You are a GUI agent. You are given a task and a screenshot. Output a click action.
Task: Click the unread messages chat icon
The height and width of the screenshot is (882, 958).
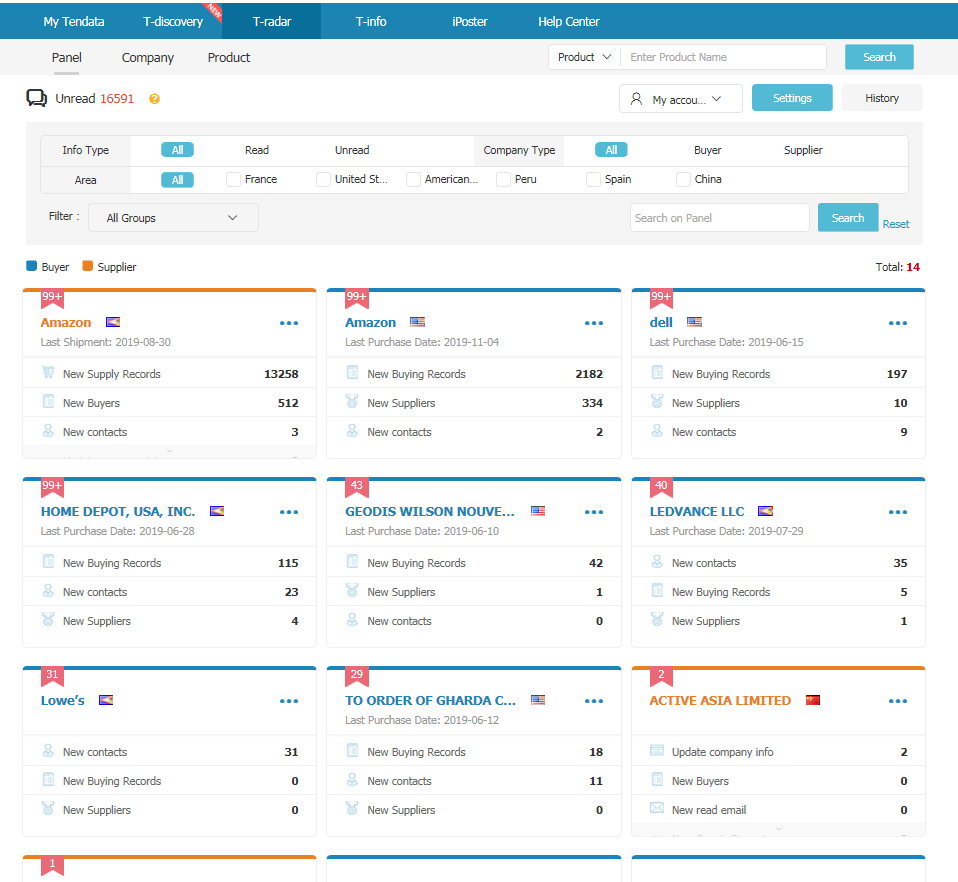click(x=37, y=98)
